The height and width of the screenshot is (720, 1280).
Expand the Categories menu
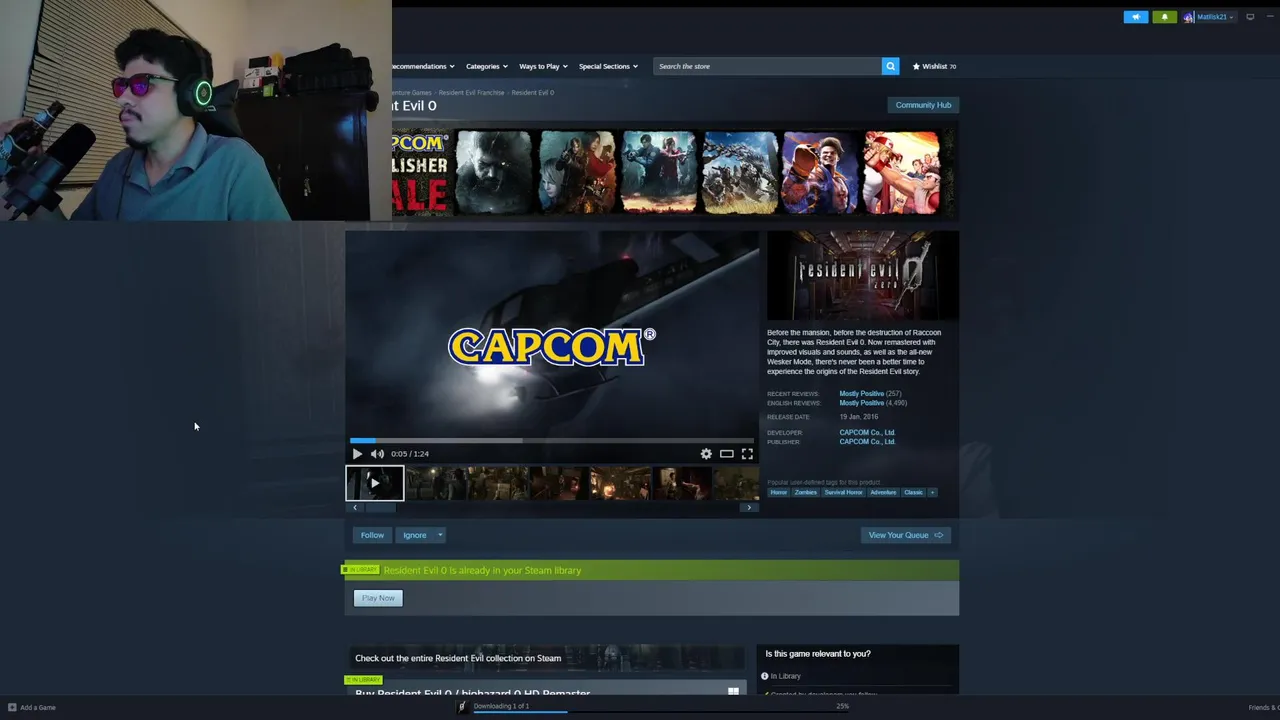click(x=487, y=66)
